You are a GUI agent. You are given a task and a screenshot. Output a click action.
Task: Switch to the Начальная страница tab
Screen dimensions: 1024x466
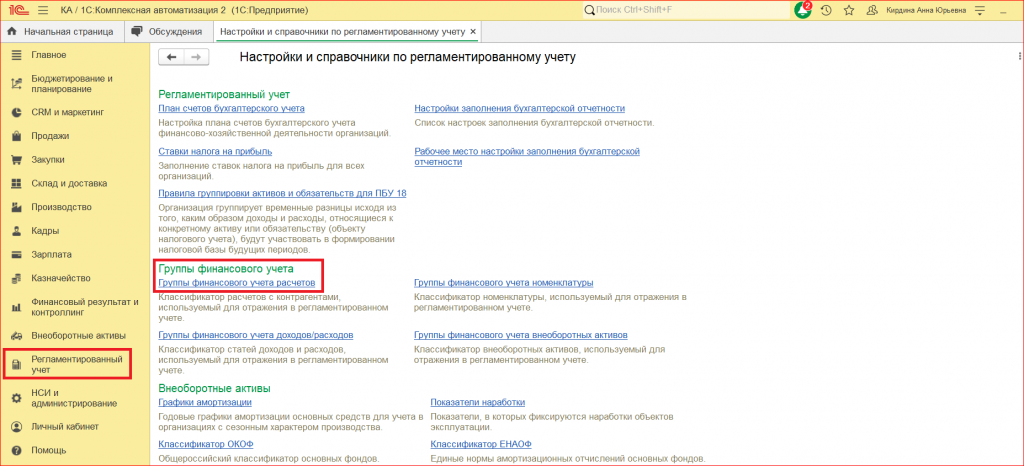click(x=60, y=31)
